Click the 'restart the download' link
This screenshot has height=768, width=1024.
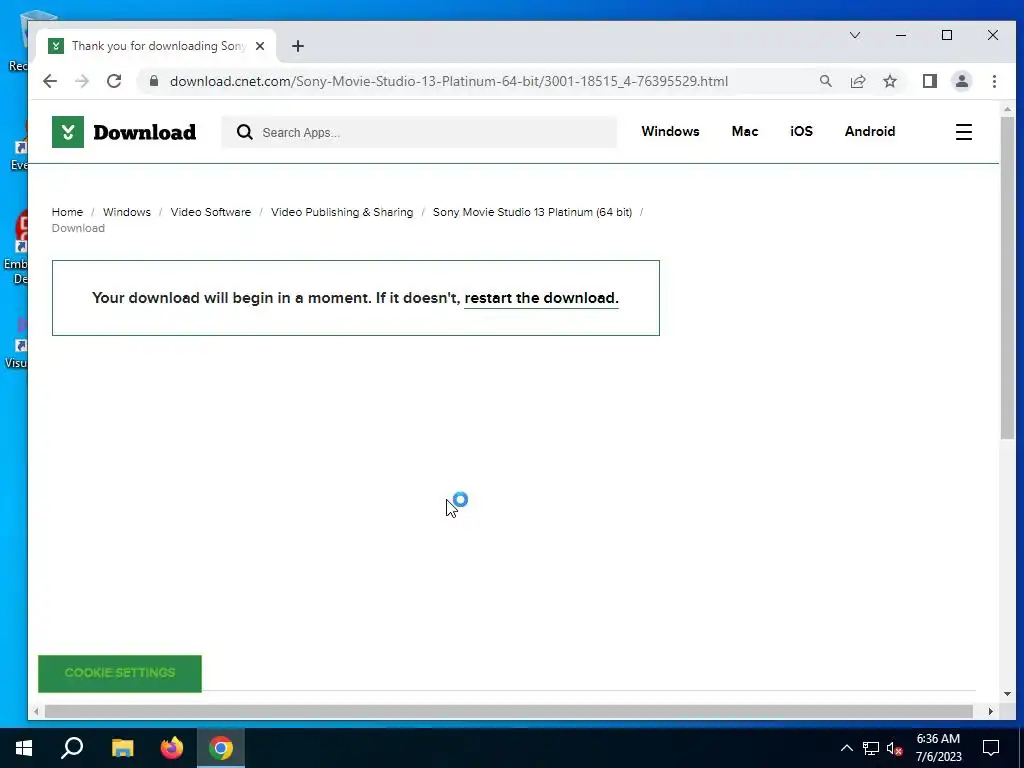pyautogui.click(x=541, y=298)
